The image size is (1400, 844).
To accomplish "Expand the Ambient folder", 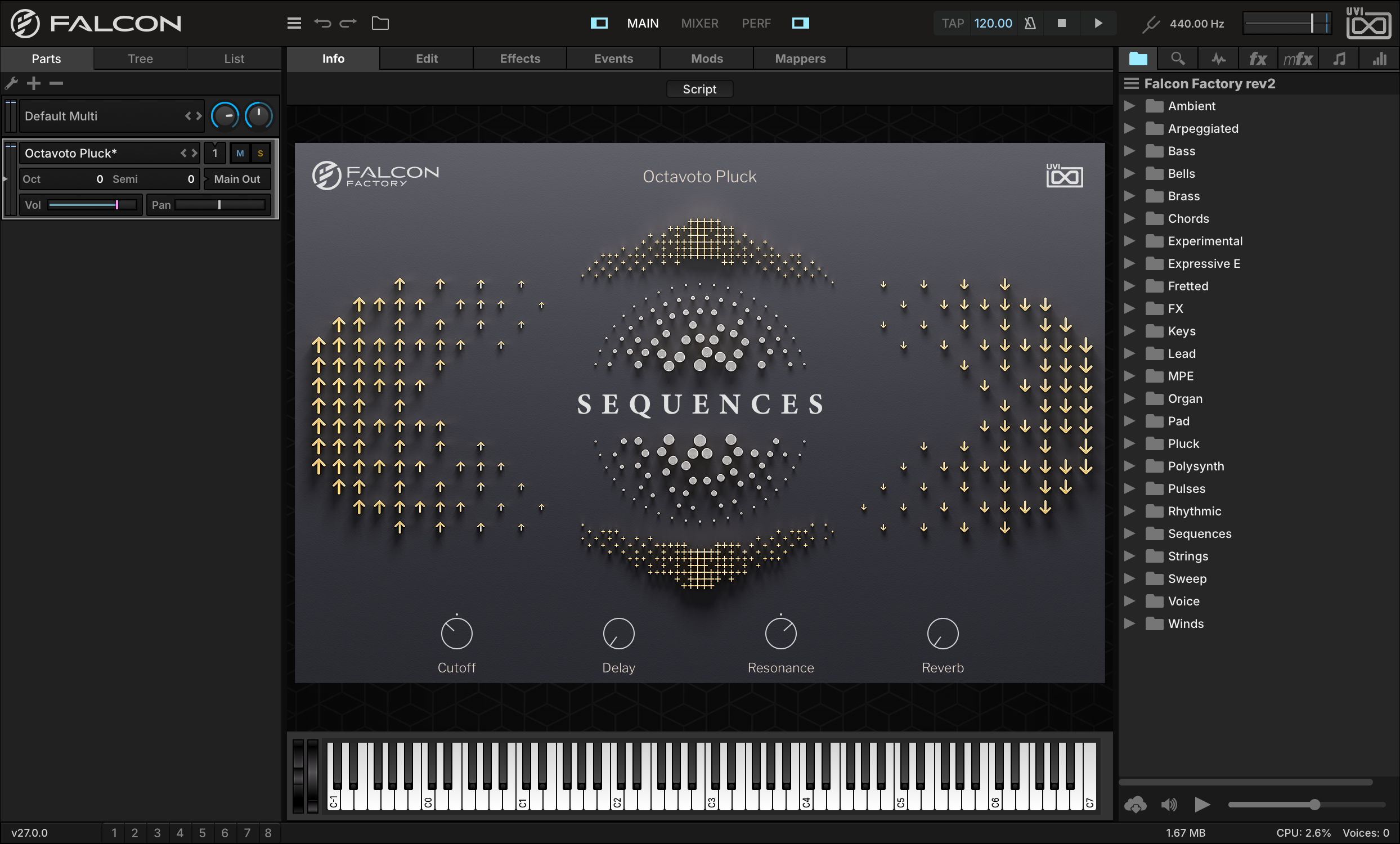I will pos(1129,106).
